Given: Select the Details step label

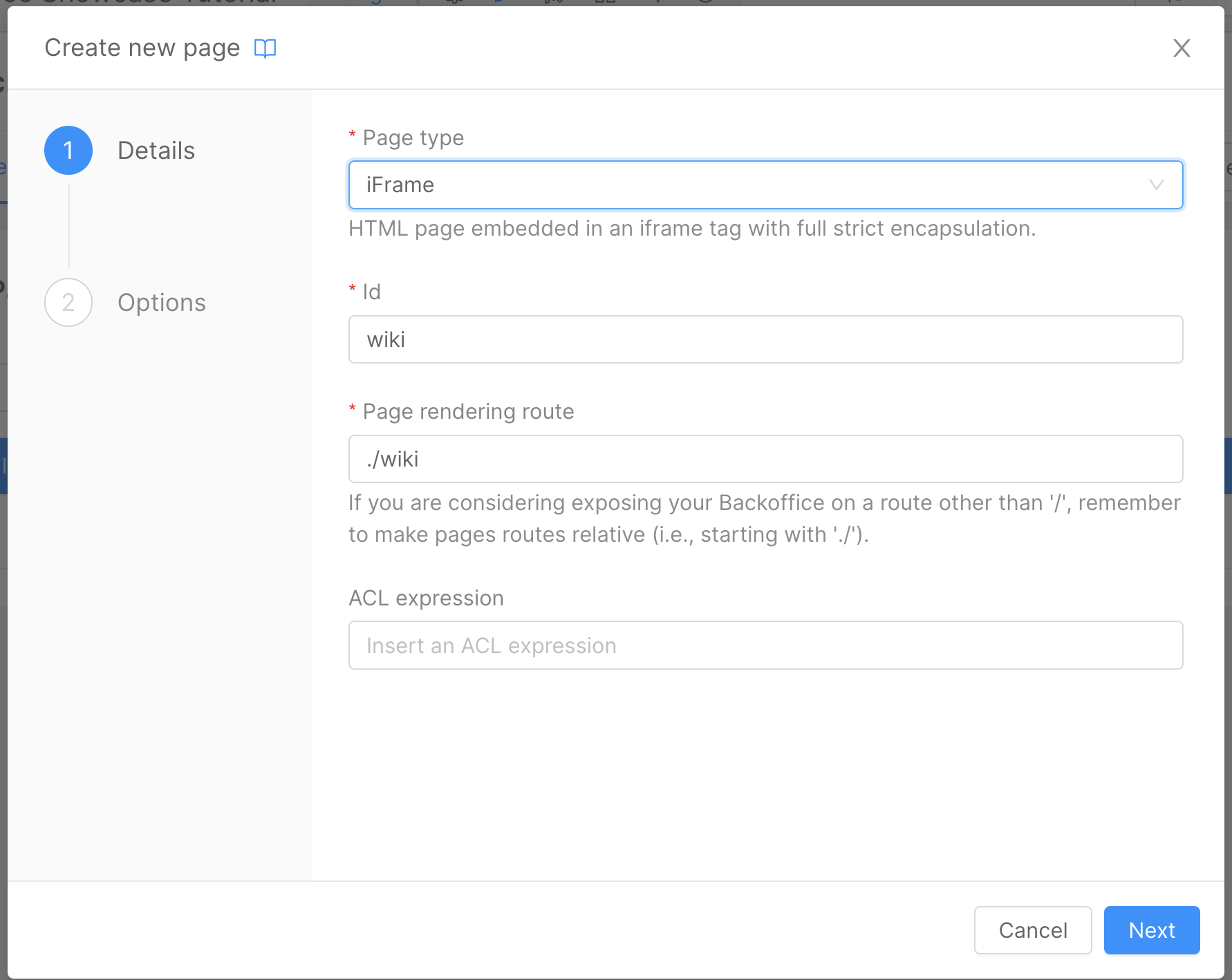Looking at the screenshot, I should click(156, 150).
